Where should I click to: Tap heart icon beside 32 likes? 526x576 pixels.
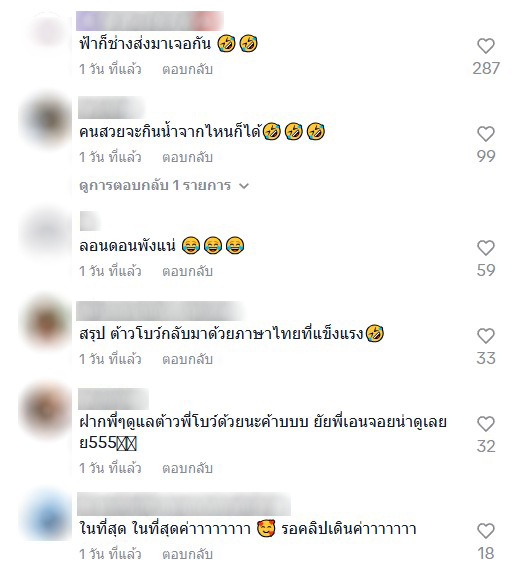coord(486,424)
